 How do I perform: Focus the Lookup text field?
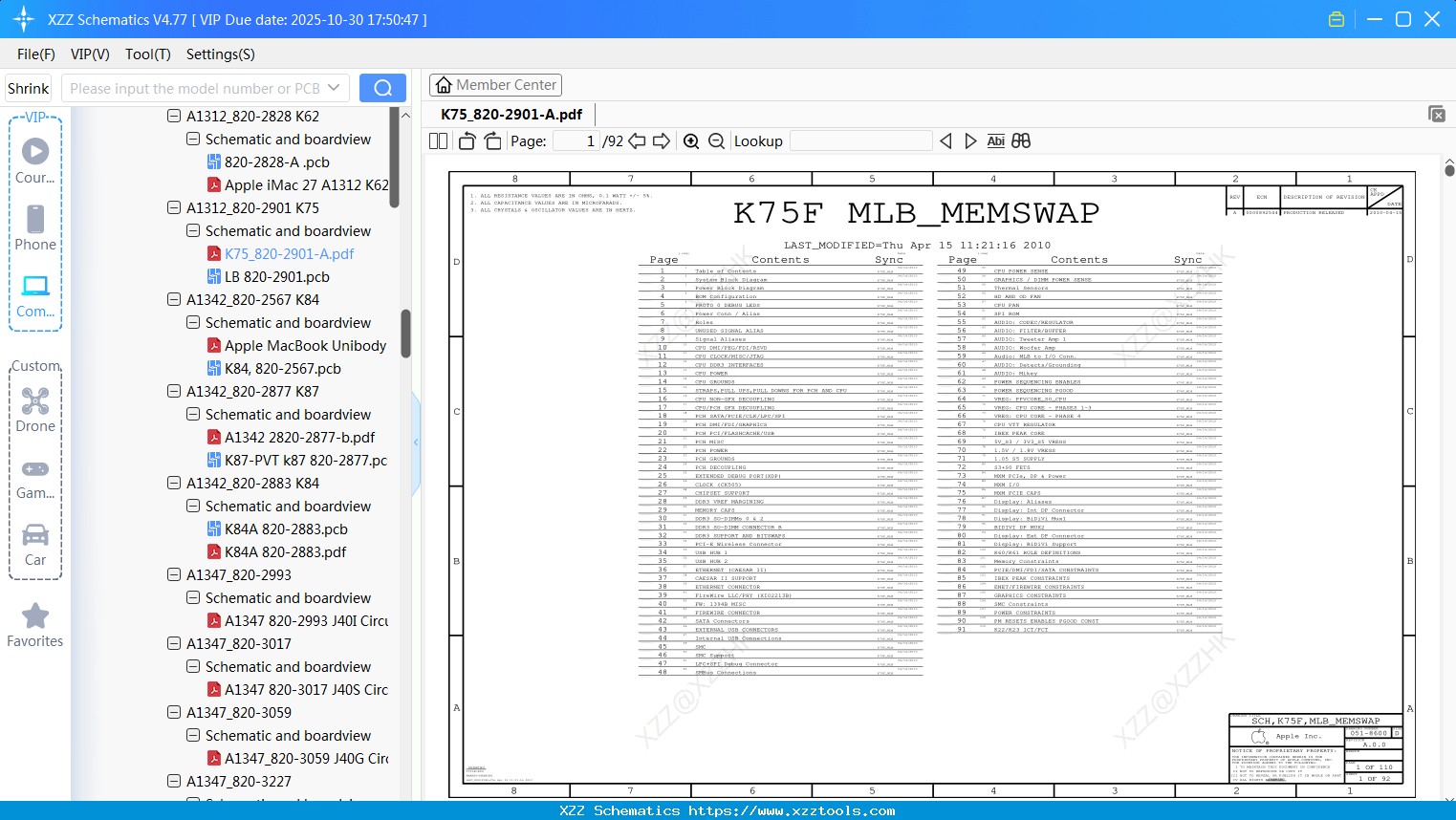[x=861, y=141]
